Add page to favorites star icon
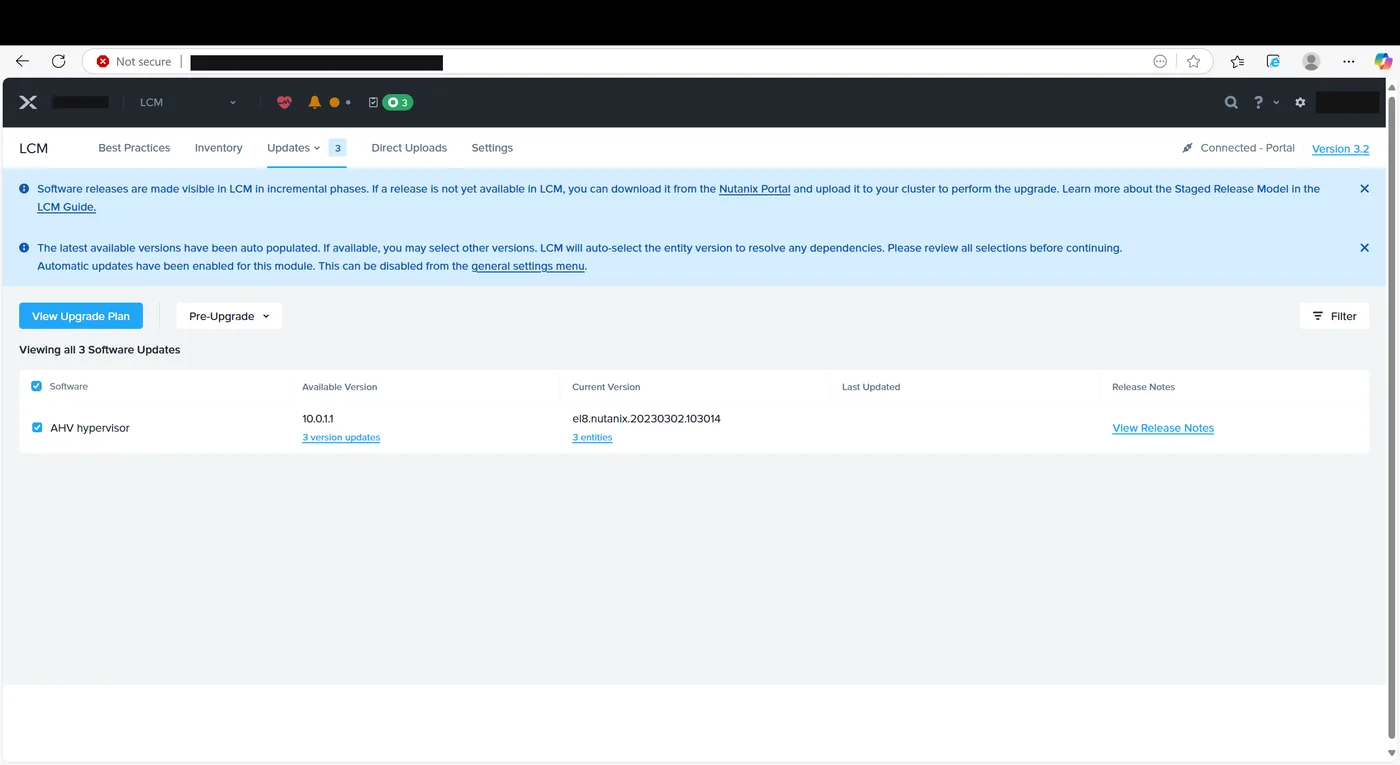The height and width of the screenshot is (765, 1400). pyautogui.click(x=1193, y=61)
